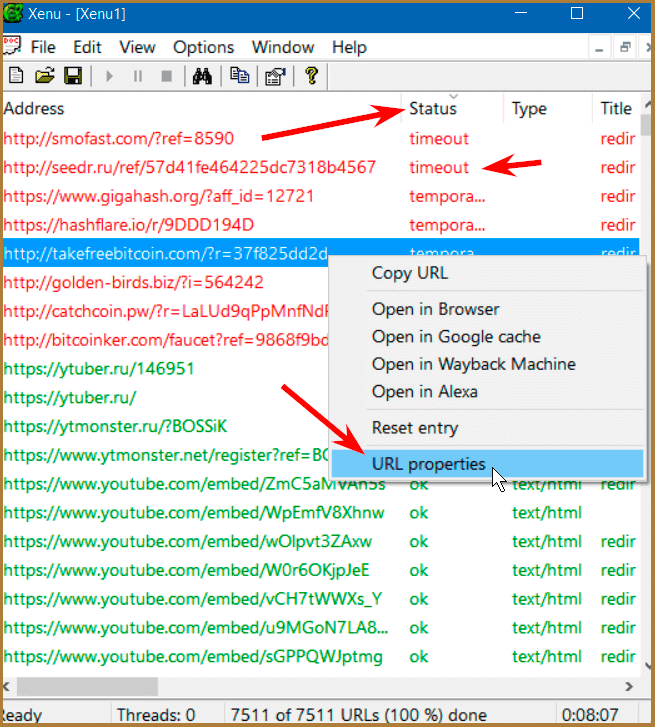Click the New document toolbar icon

[x=16, y=76]
